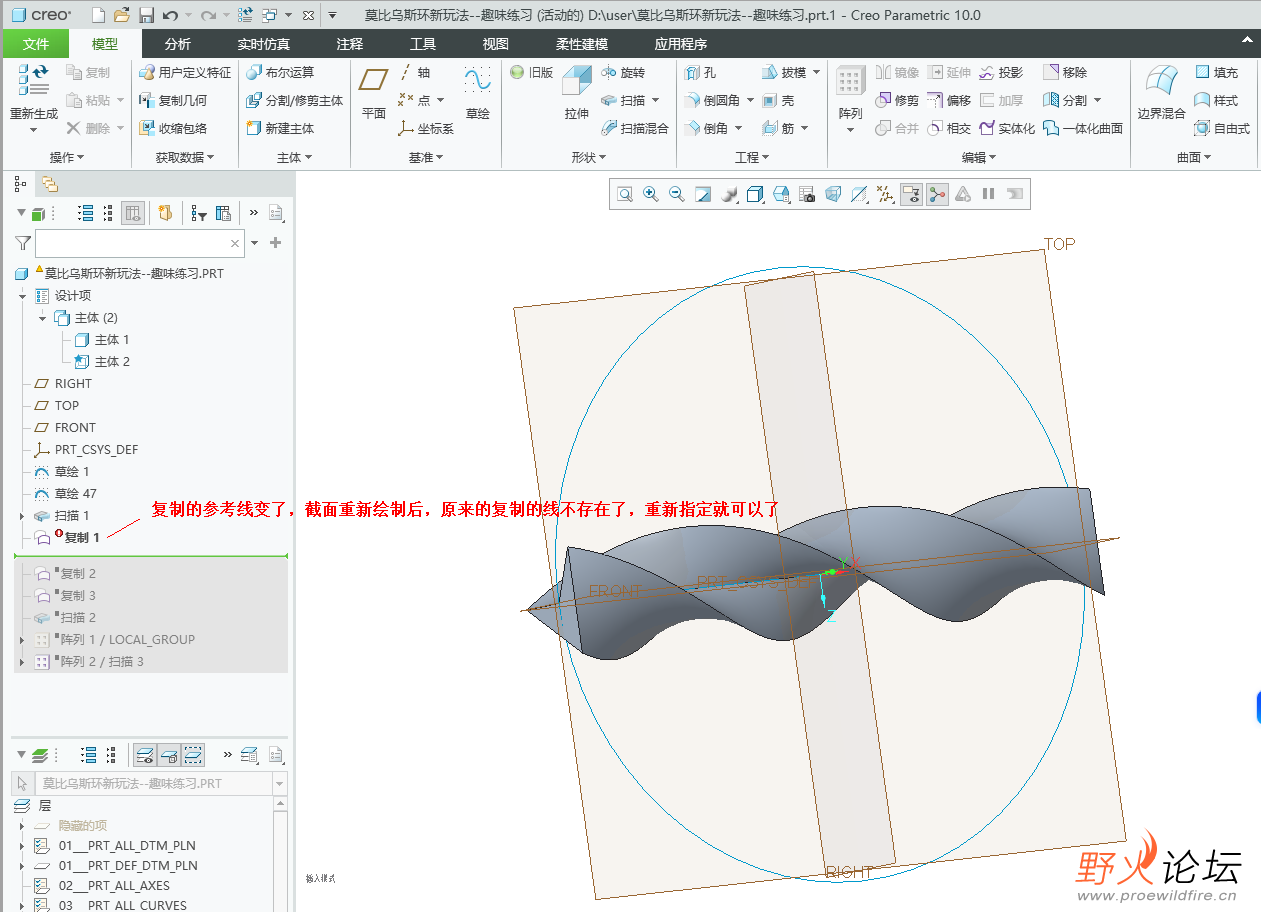Switch to the 分析 ribbon tab
Viewport: 1261px width, 912px height.
pos(178,44)
